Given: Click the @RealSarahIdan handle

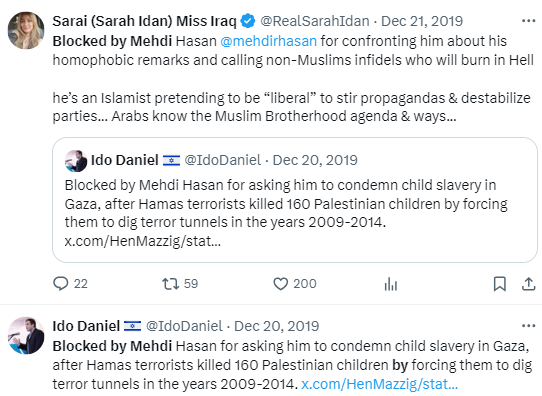Looking at the screenshot, I should [x=315, y=21].
